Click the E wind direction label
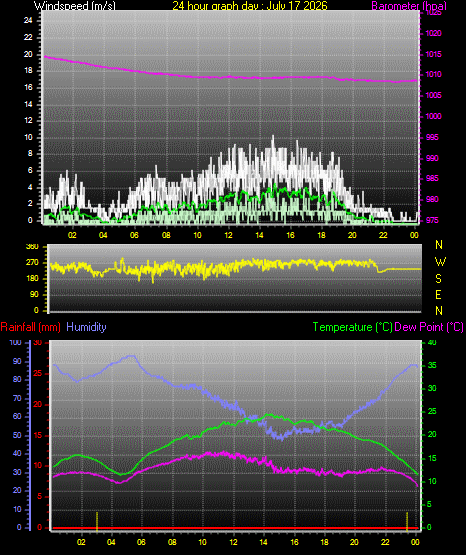Screen dimensions: 466x555 438,294
